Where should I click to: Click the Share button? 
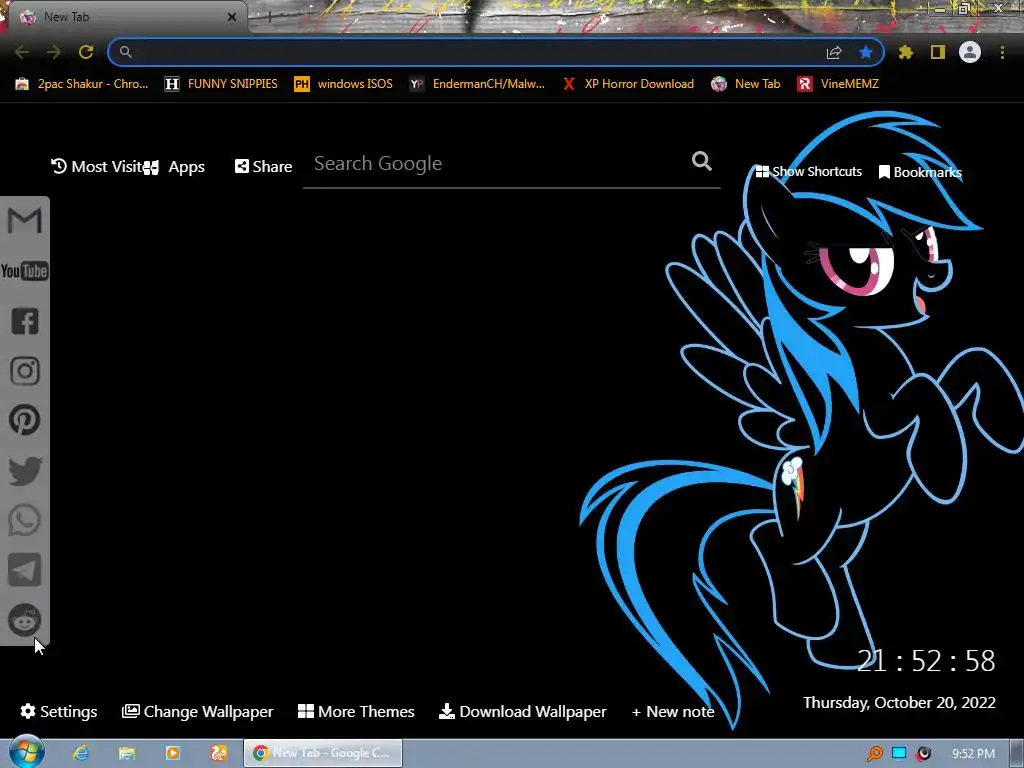tap(263, 167)
